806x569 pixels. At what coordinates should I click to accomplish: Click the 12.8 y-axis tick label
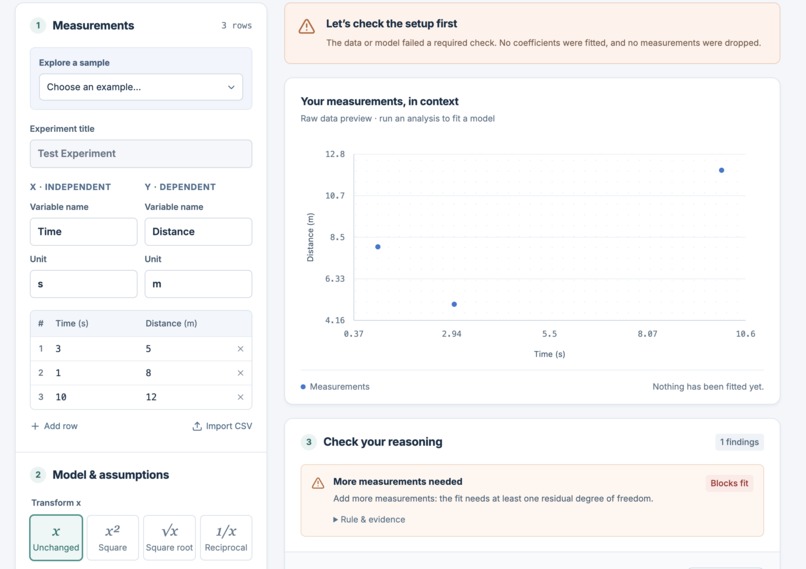(x=335, y=154)
